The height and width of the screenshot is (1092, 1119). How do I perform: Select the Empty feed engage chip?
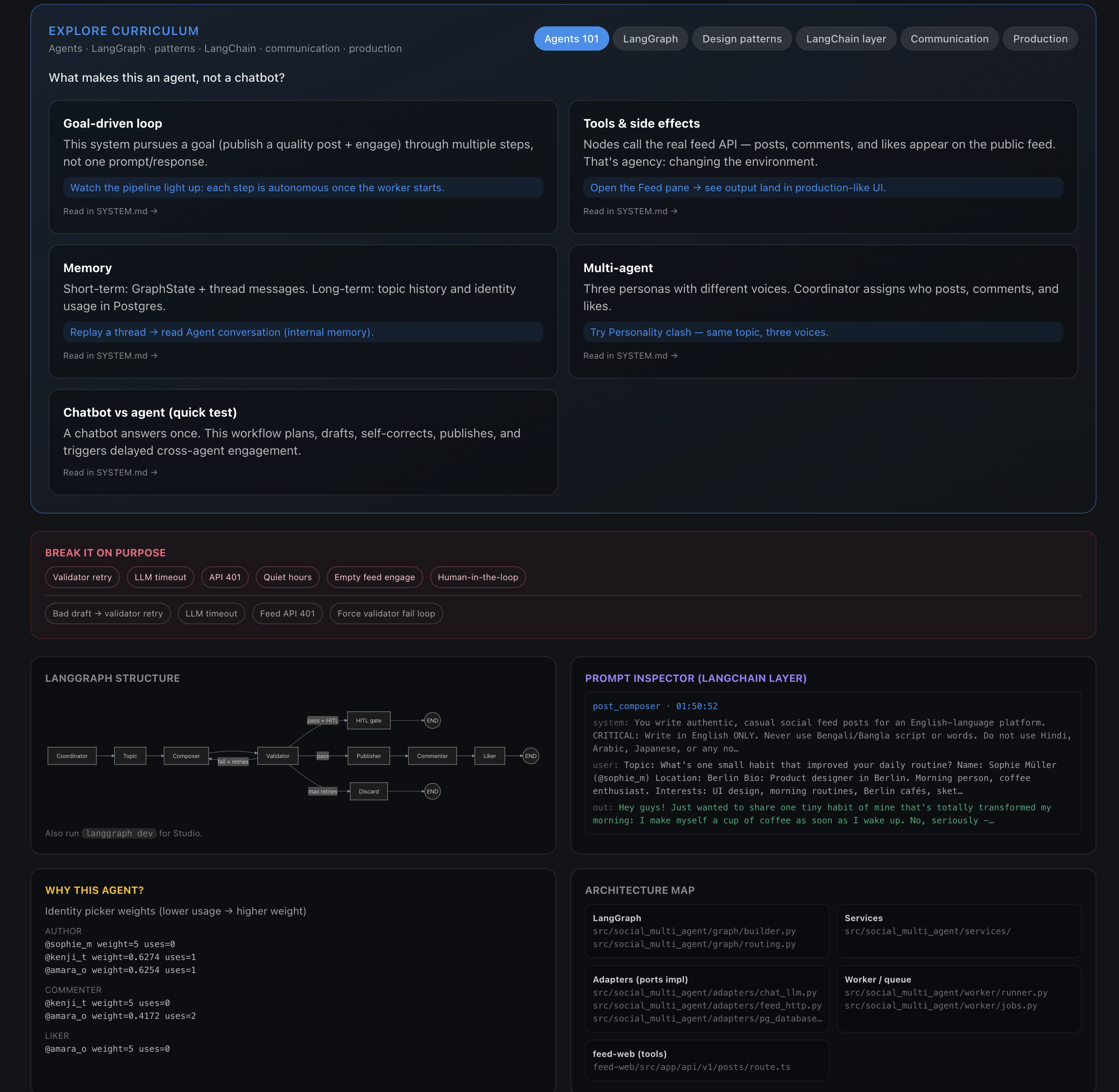click(375, 577)
